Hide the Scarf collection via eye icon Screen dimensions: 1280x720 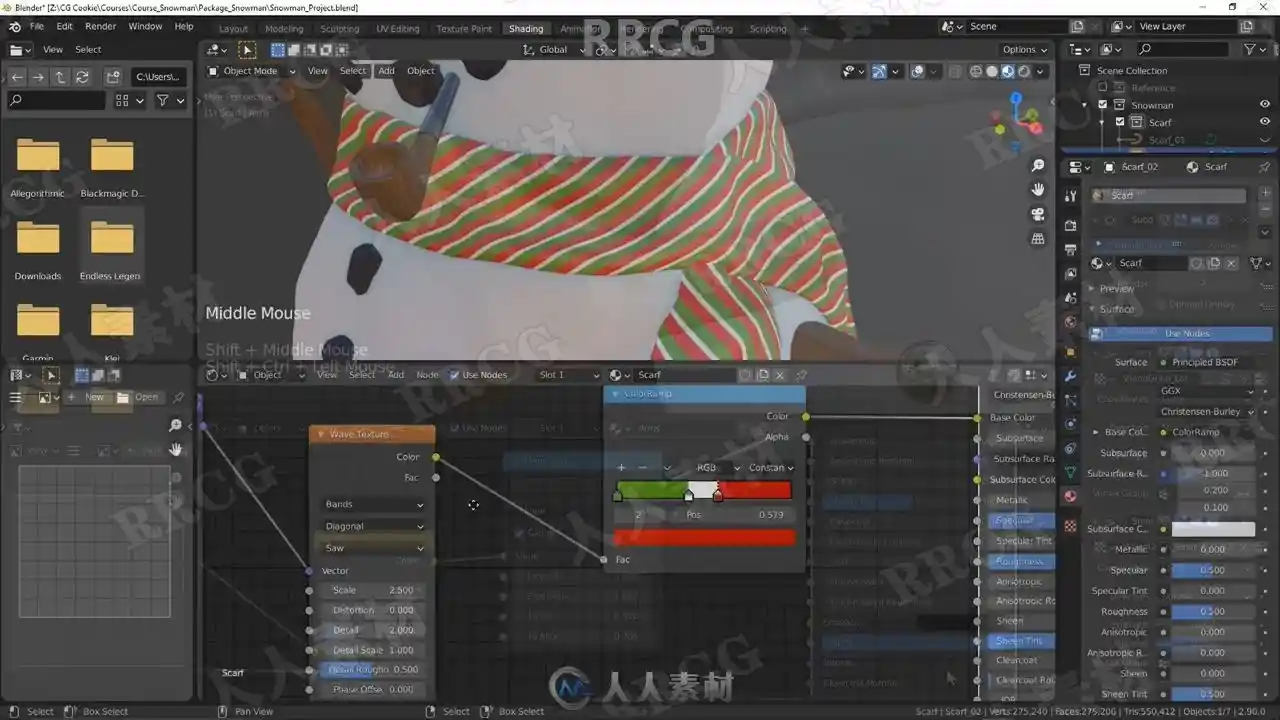pos(1265,122)
